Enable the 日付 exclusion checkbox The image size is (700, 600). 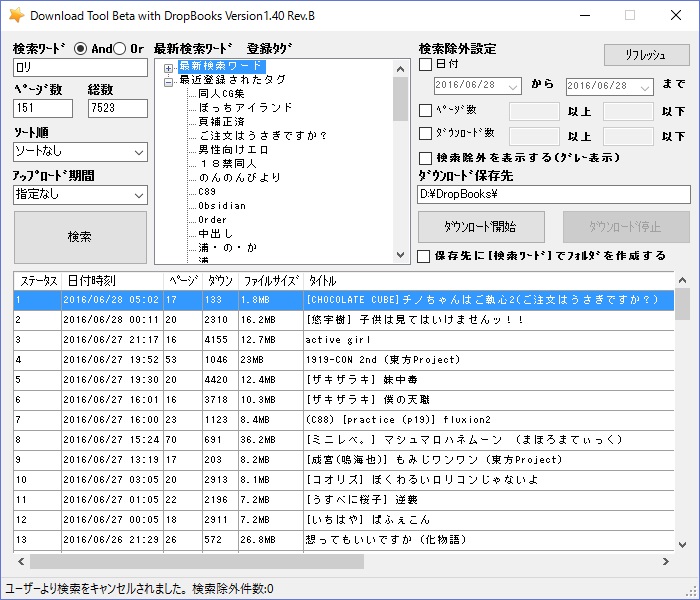425,65
